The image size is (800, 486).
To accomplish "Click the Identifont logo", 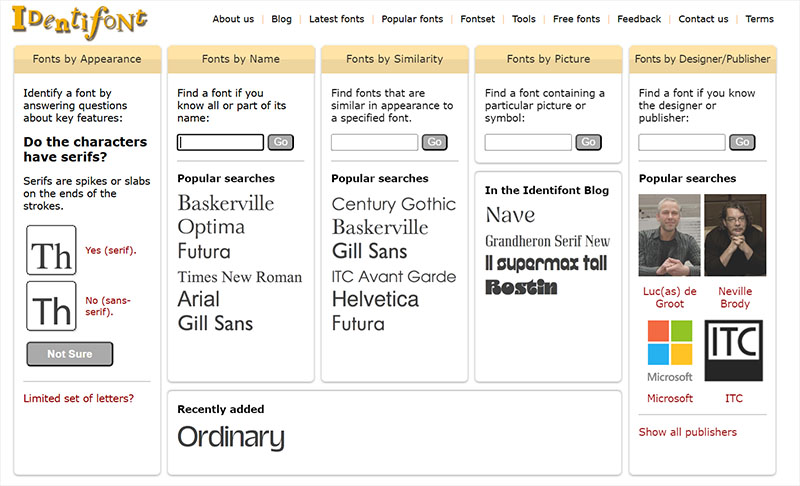I will click(x=80, y=22).
